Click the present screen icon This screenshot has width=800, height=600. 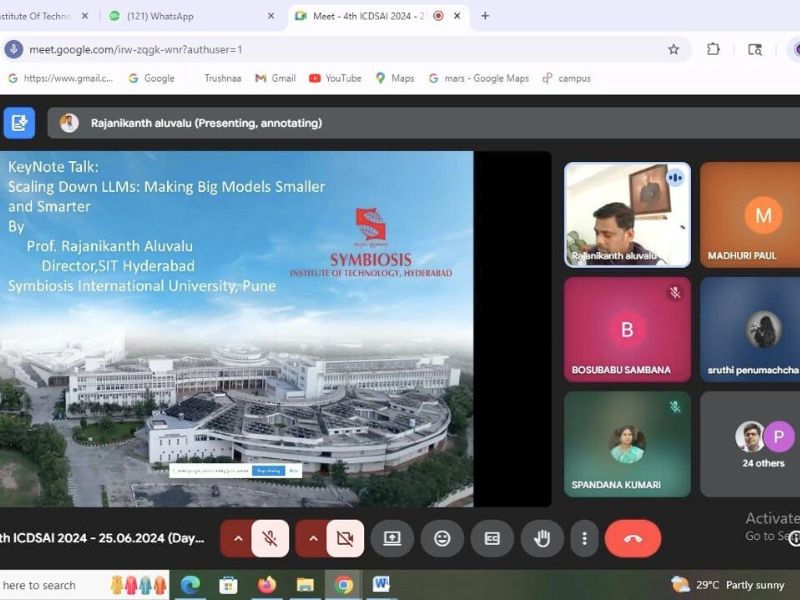(392, 539)
